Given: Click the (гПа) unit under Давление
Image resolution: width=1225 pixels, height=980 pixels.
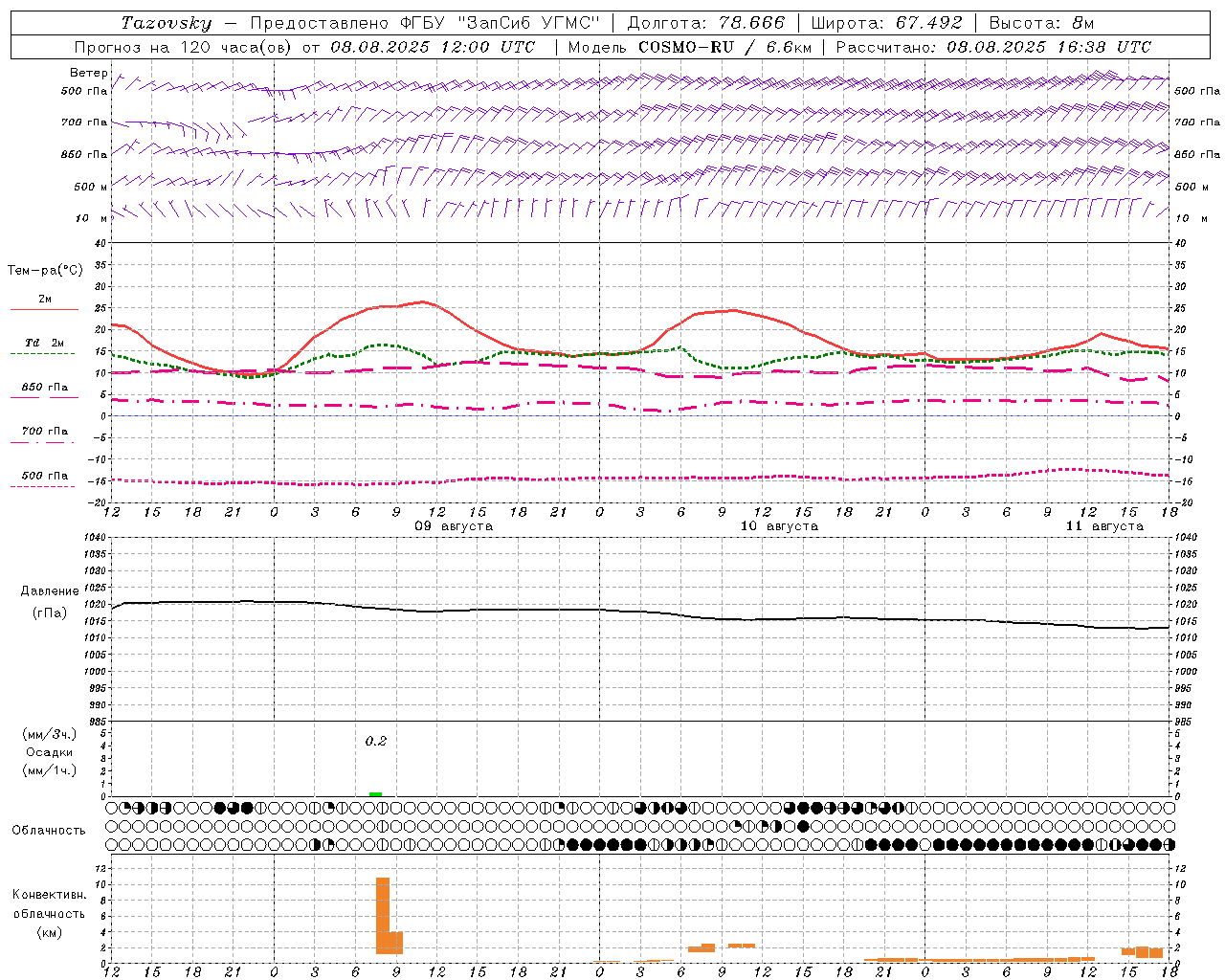Looking at the screenshot, I should click(50, 613).
